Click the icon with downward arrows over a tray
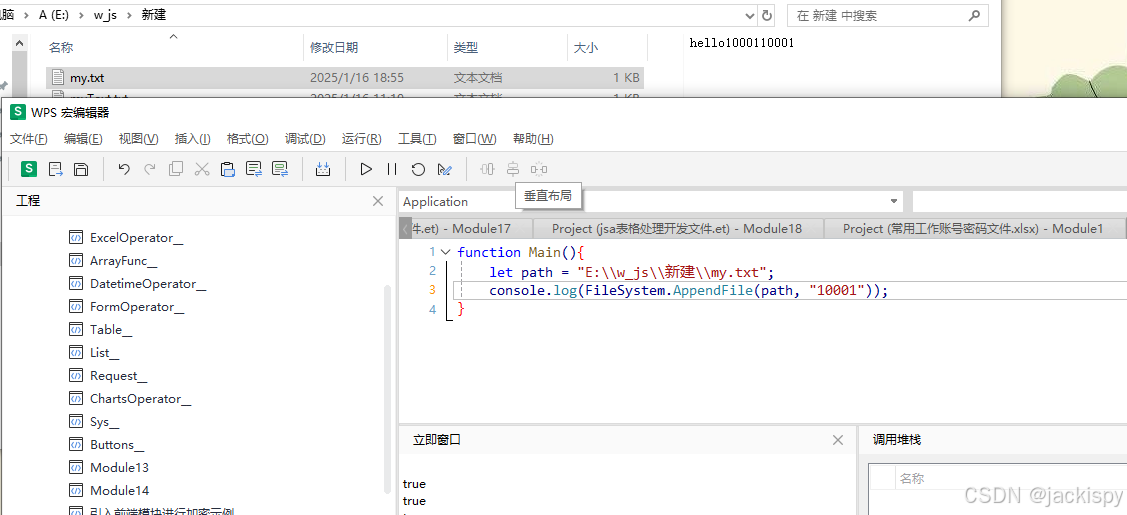This screenshot has height=515, width=1127. [x=323, y=169]
